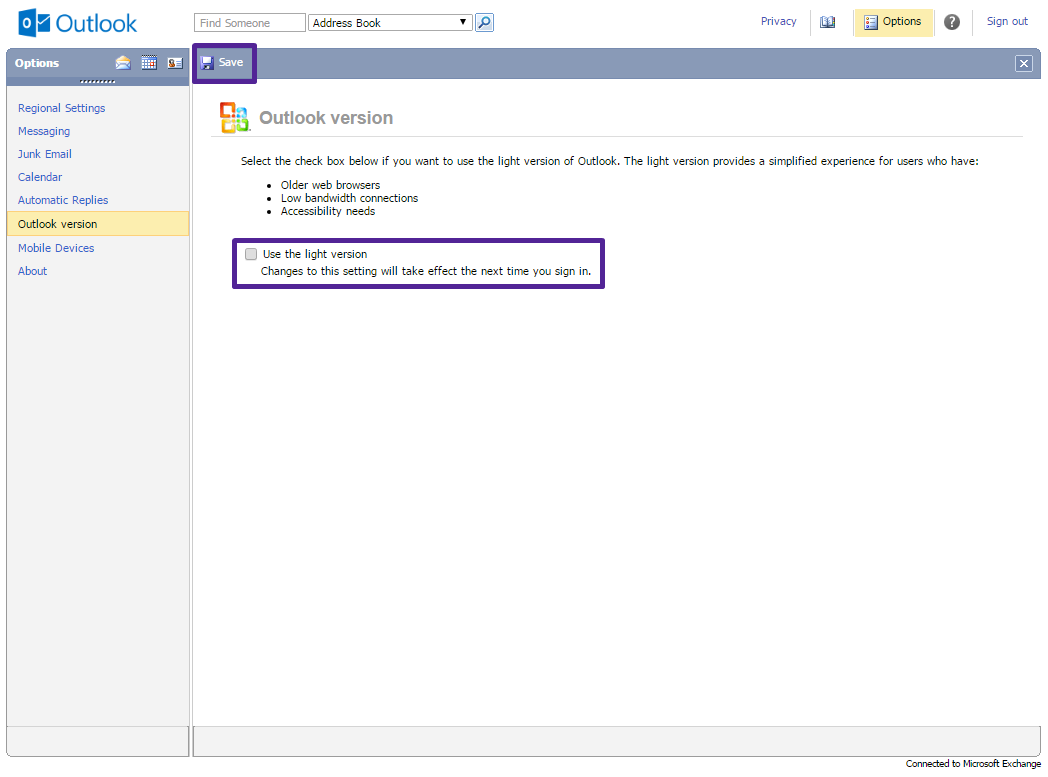Screen dimensions: 1048x777
Task: Enable the Use the light version checkbox
Action: [251, 254]
